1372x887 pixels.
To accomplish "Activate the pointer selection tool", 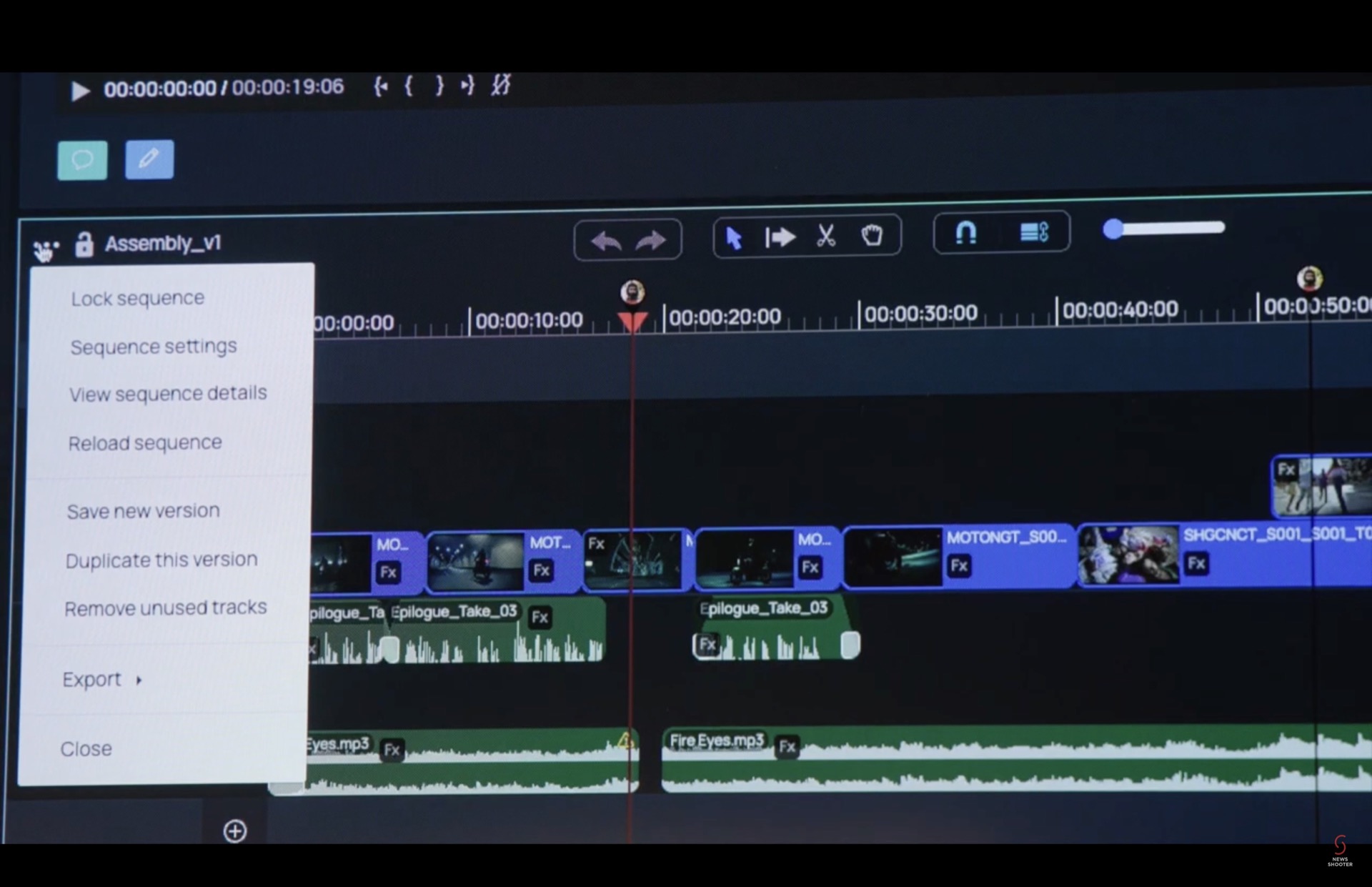I will 734,238.
